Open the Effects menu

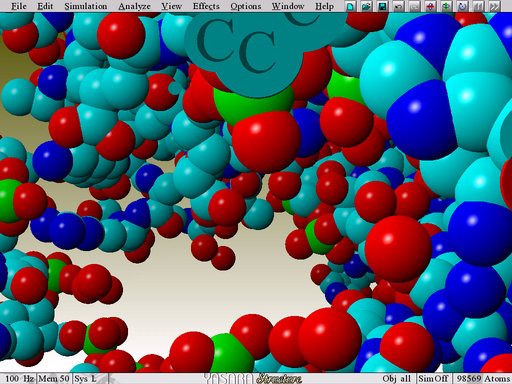coord(206,6)
